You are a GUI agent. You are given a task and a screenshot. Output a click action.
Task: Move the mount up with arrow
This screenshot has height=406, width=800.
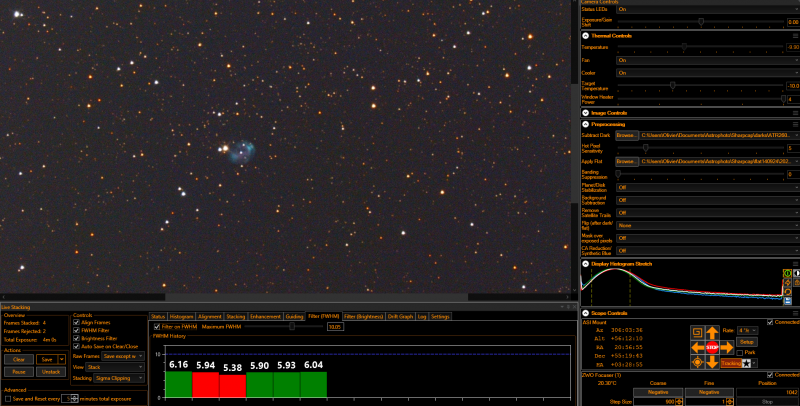(x=712, y=333)
